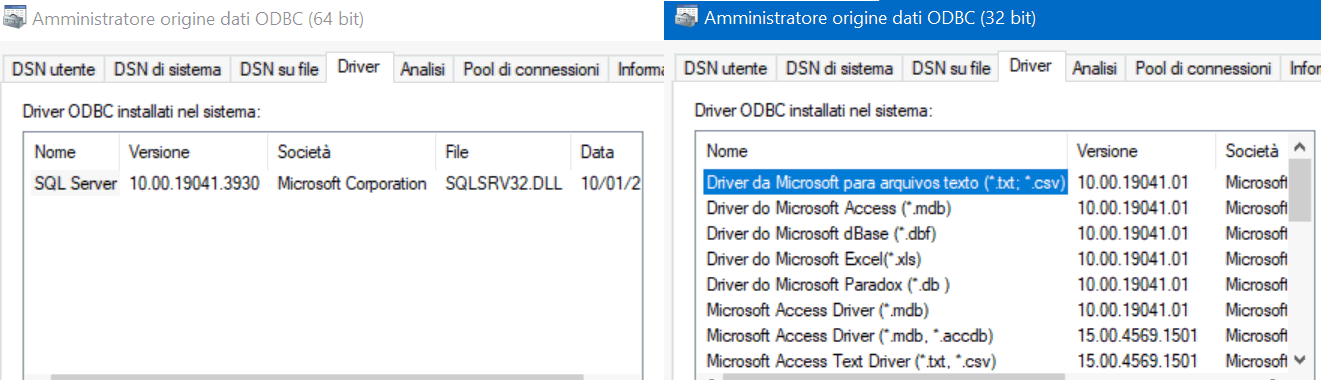Click scroll up arrow in 32 bit driver list

pyautogui.click(x=1299, y=147)
